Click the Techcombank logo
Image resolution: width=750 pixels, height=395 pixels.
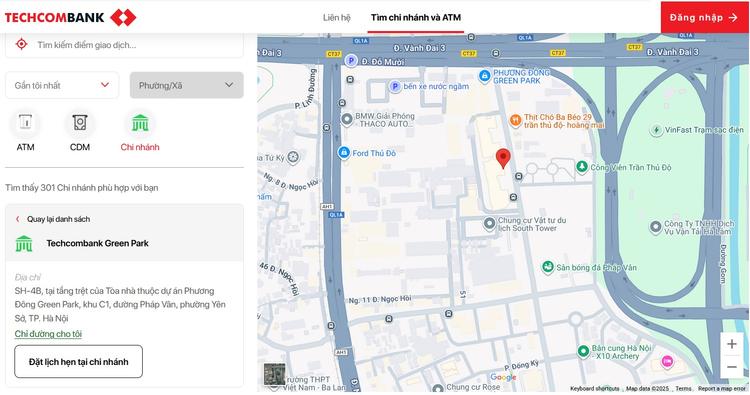click(70, 18)
